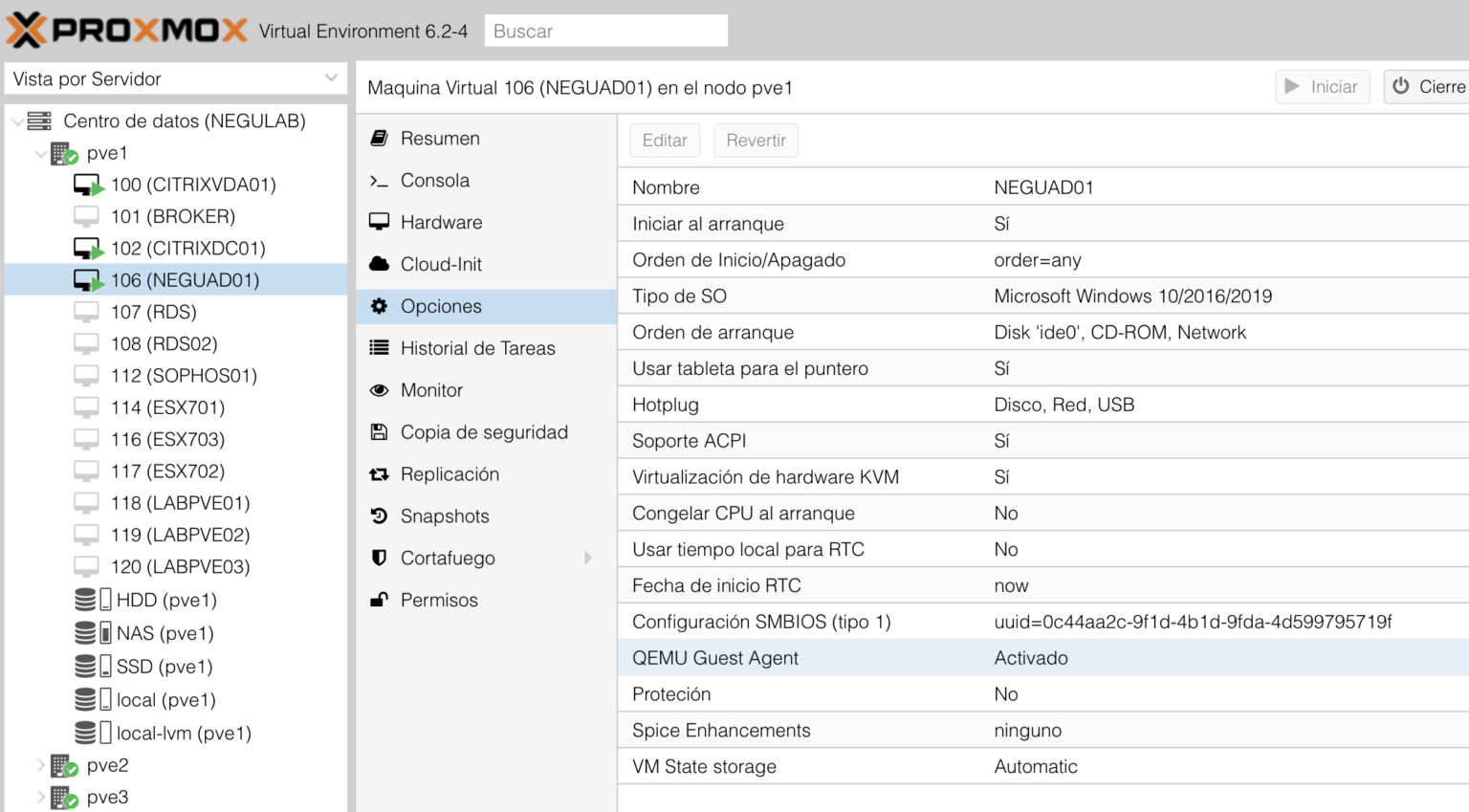Image resolution: width=1469 pixels, height=812 pixels.
Task: Select the Consola icon
Action: [379, 180]
